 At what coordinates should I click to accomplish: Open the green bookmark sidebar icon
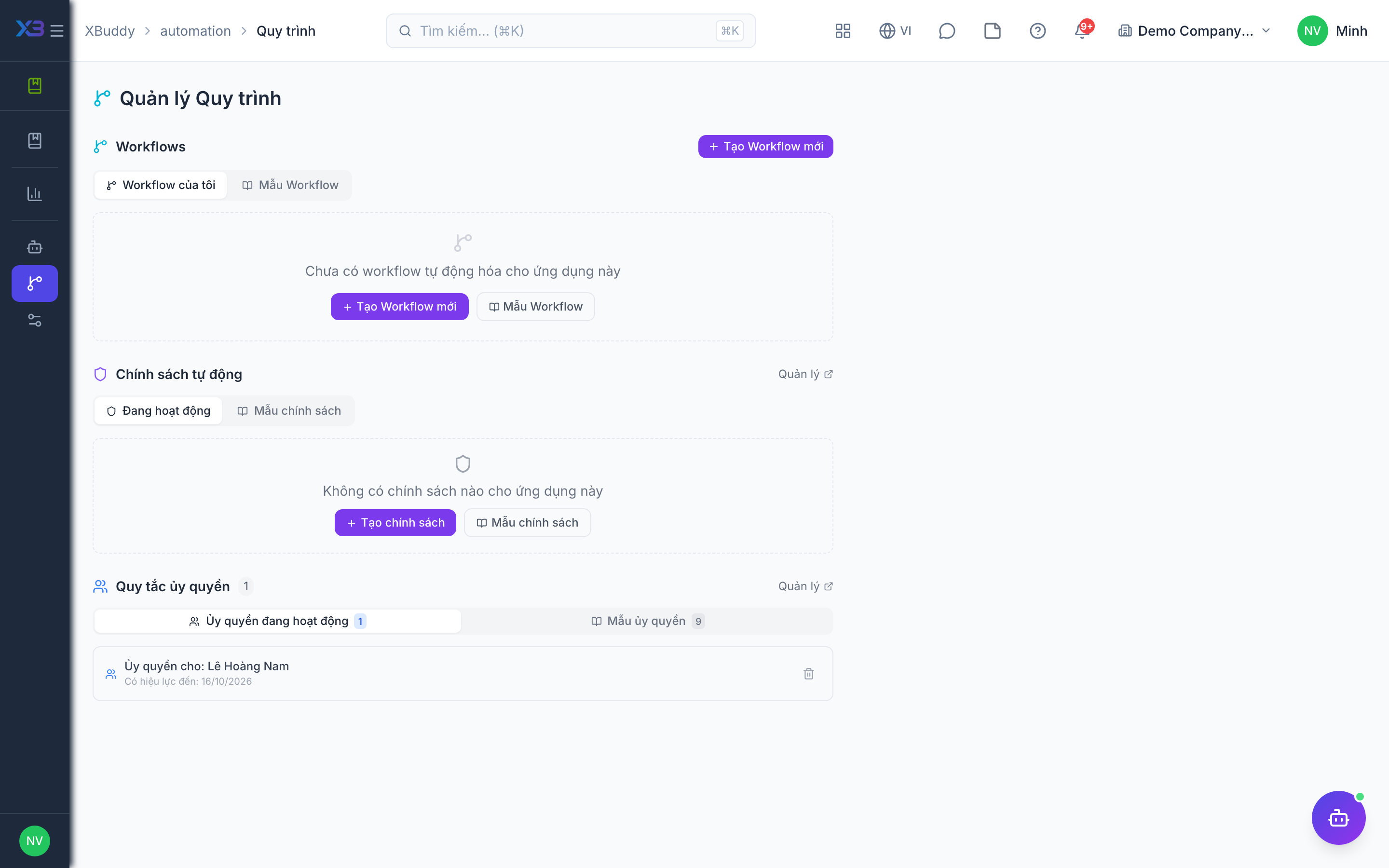click(x=34, y=85)
